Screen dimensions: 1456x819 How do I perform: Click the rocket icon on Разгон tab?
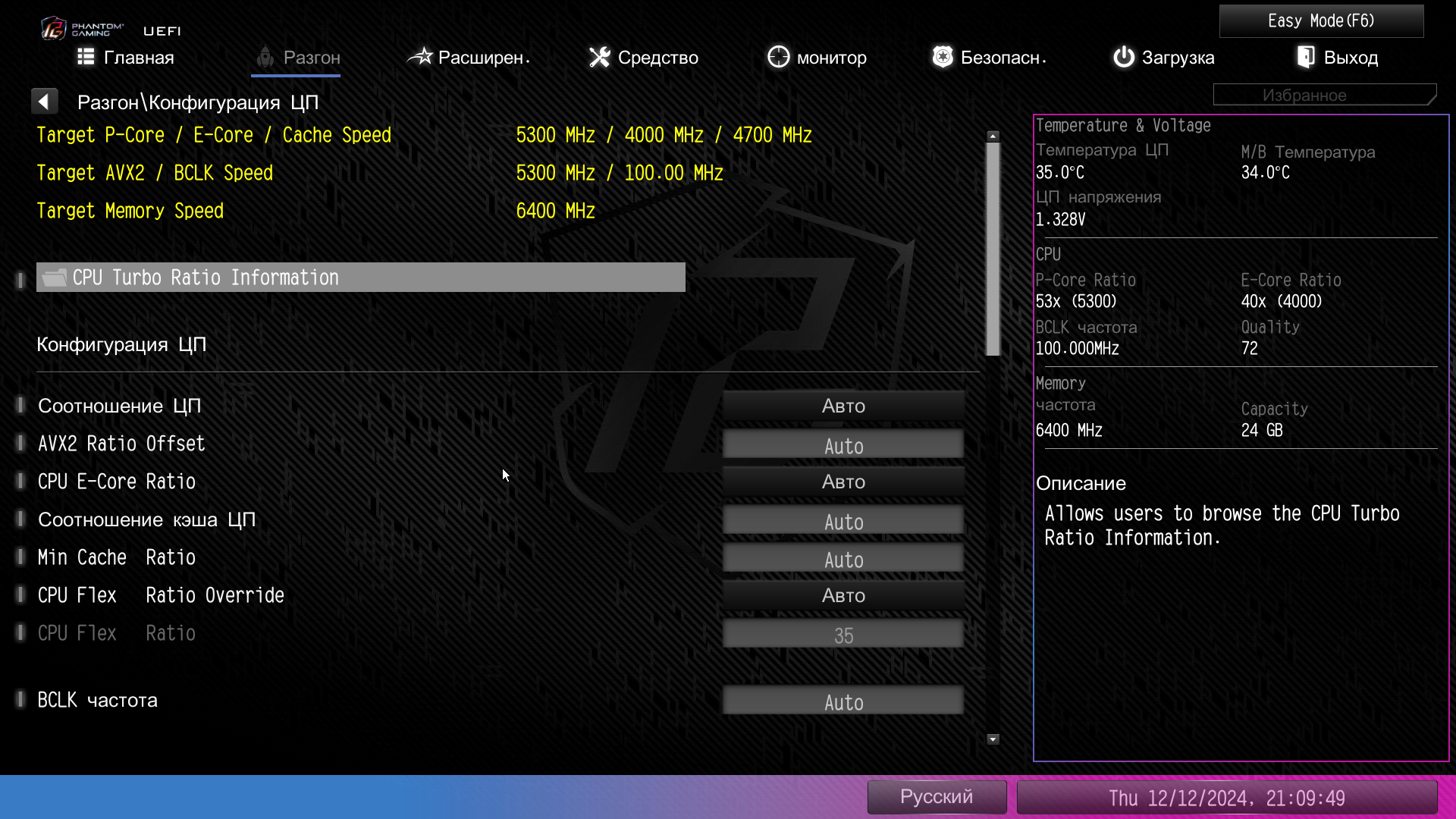(265, 57)
